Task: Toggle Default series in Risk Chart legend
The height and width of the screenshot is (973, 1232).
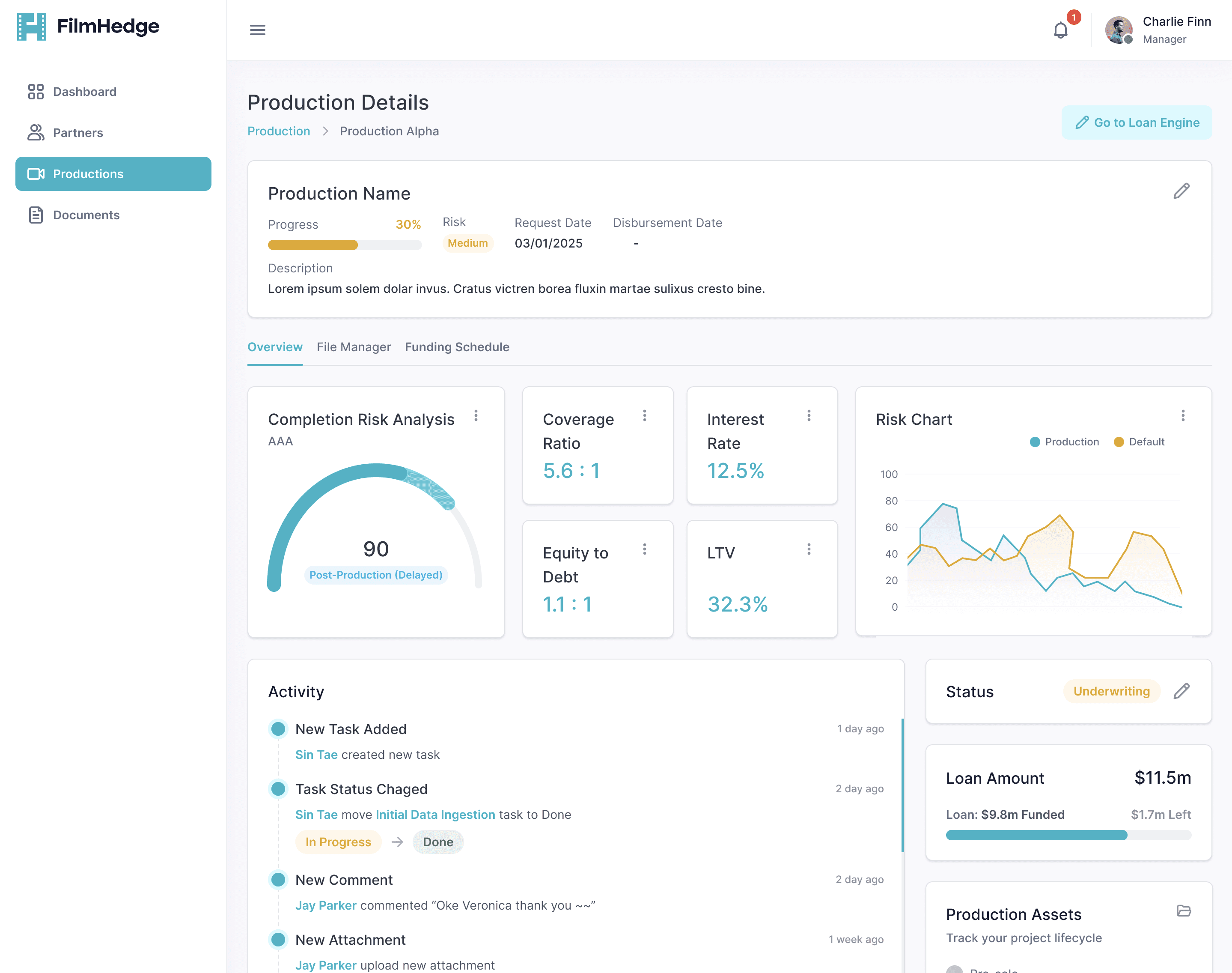Action: pyautogui.click(x=1139, y=442)
